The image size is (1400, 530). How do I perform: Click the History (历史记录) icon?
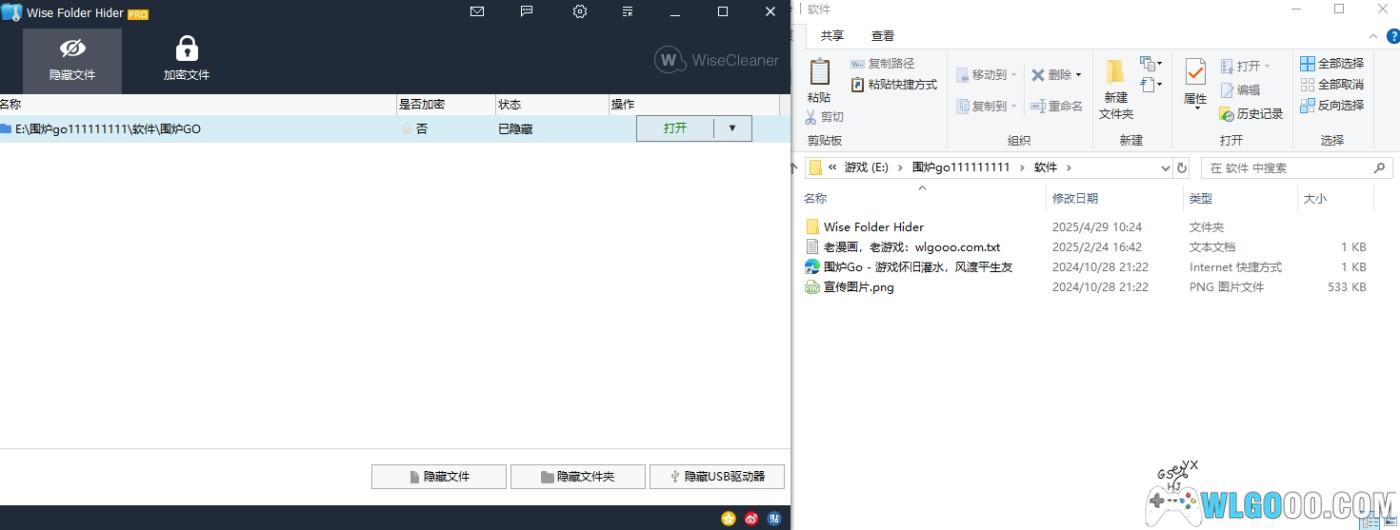point(1227,114)
